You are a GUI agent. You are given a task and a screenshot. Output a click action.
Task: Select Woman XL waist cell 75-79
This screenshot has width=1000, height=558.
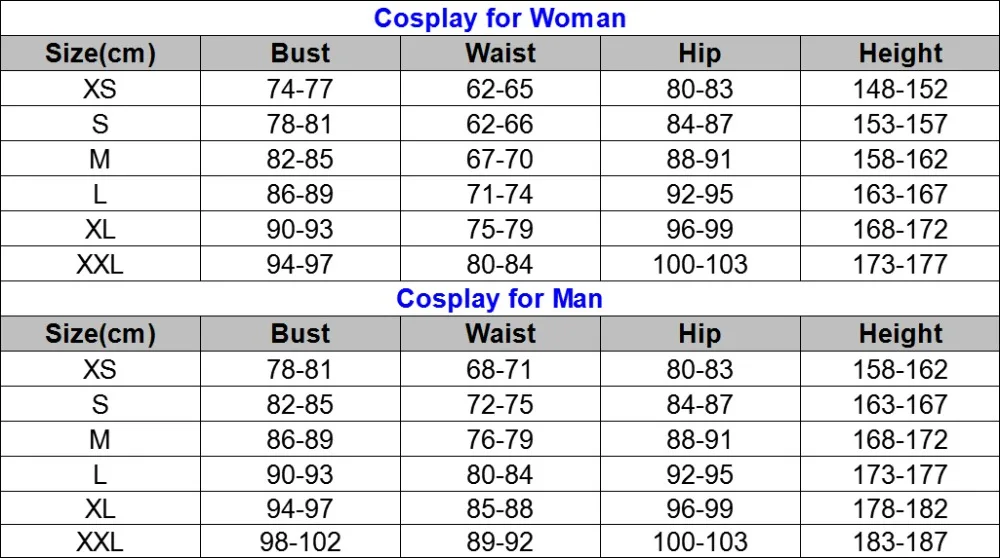(499, 229)
